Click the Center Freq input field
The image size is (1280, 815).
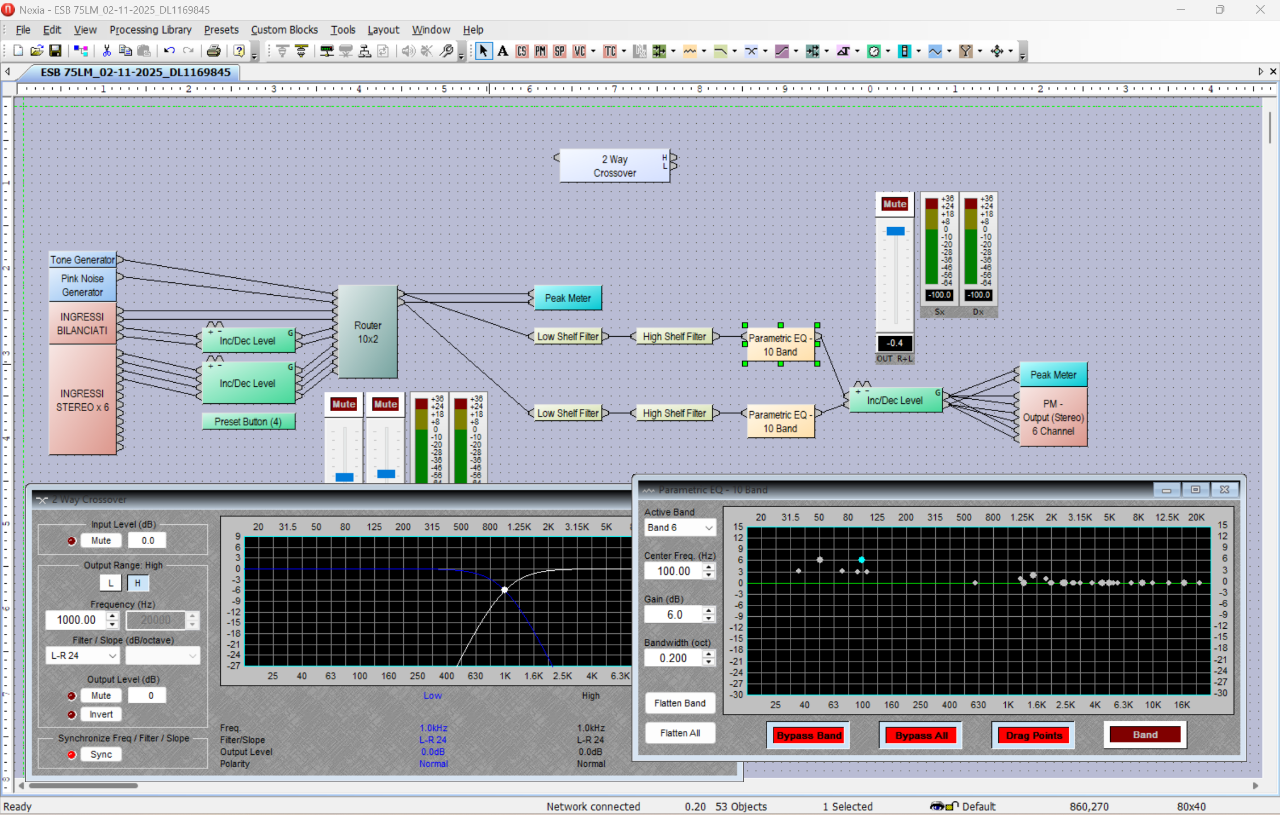(673, 571)
